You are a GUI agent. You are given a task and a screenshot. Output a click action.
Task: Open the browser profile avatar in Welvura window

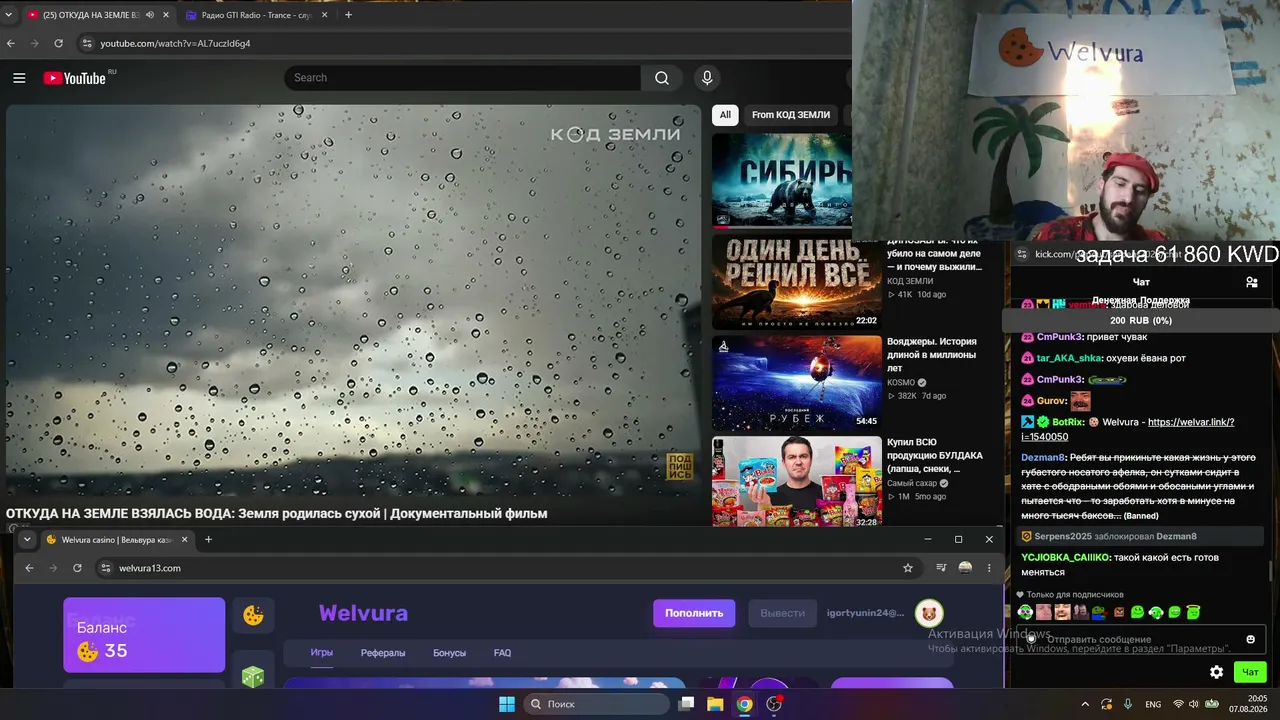coord(965,568)
